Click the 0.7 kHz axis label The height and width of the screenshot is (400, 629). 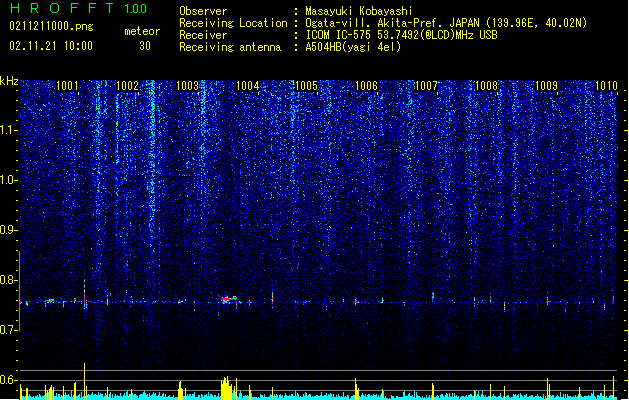8,330
